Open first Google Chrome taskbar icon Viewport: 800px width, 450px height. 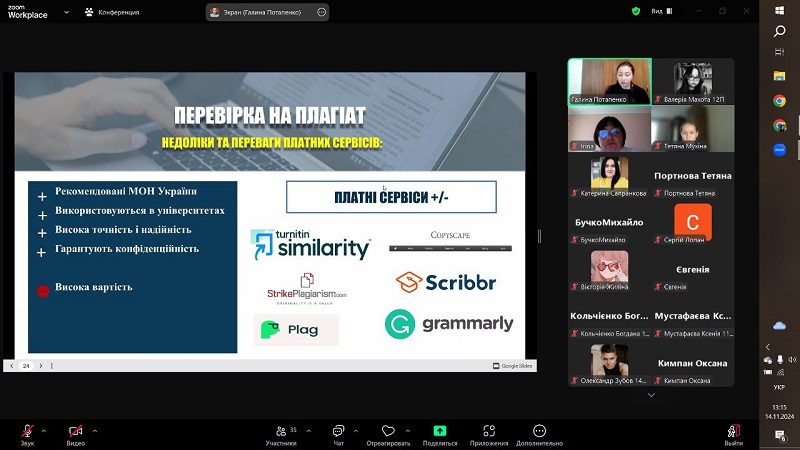(779, 101)
